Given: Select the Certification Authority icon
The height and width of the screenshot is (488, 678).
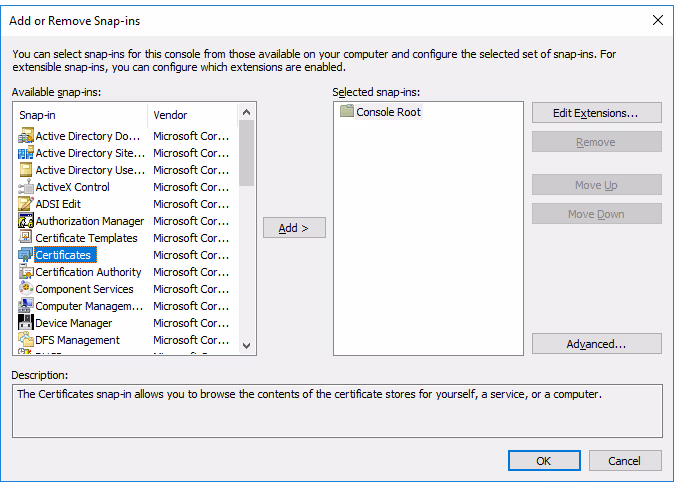Looking at the screenshot, I should [26, 272].
